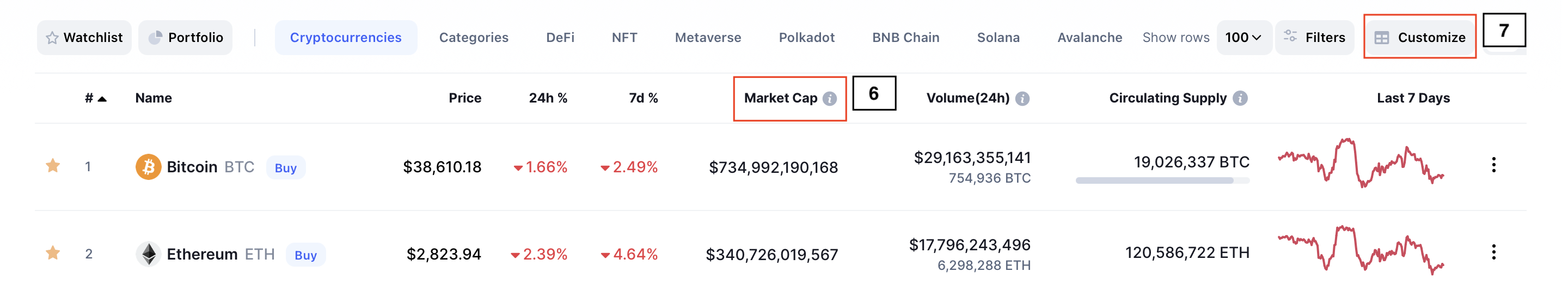The width and height of the screenshot is (1568, 295).
Task: Select the Metaverse tab
Action: click(708, 37)
